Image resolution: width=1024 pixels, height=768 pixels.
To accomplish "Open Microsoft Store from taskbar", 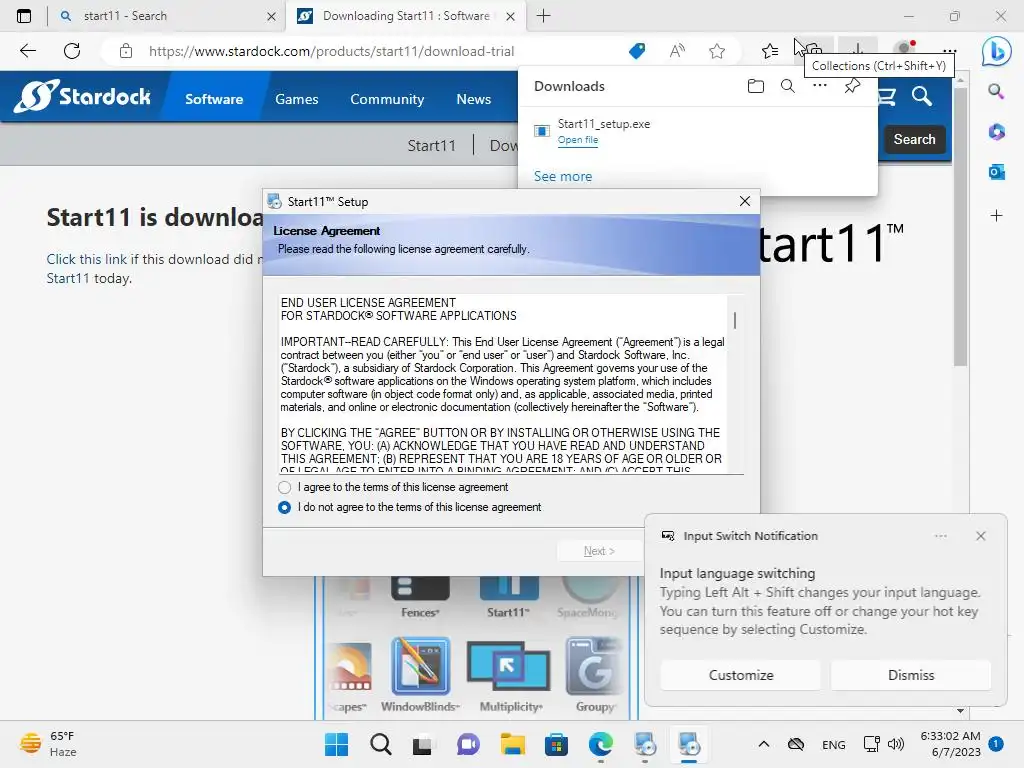I will pyautogui.click(x=556, y=744).
